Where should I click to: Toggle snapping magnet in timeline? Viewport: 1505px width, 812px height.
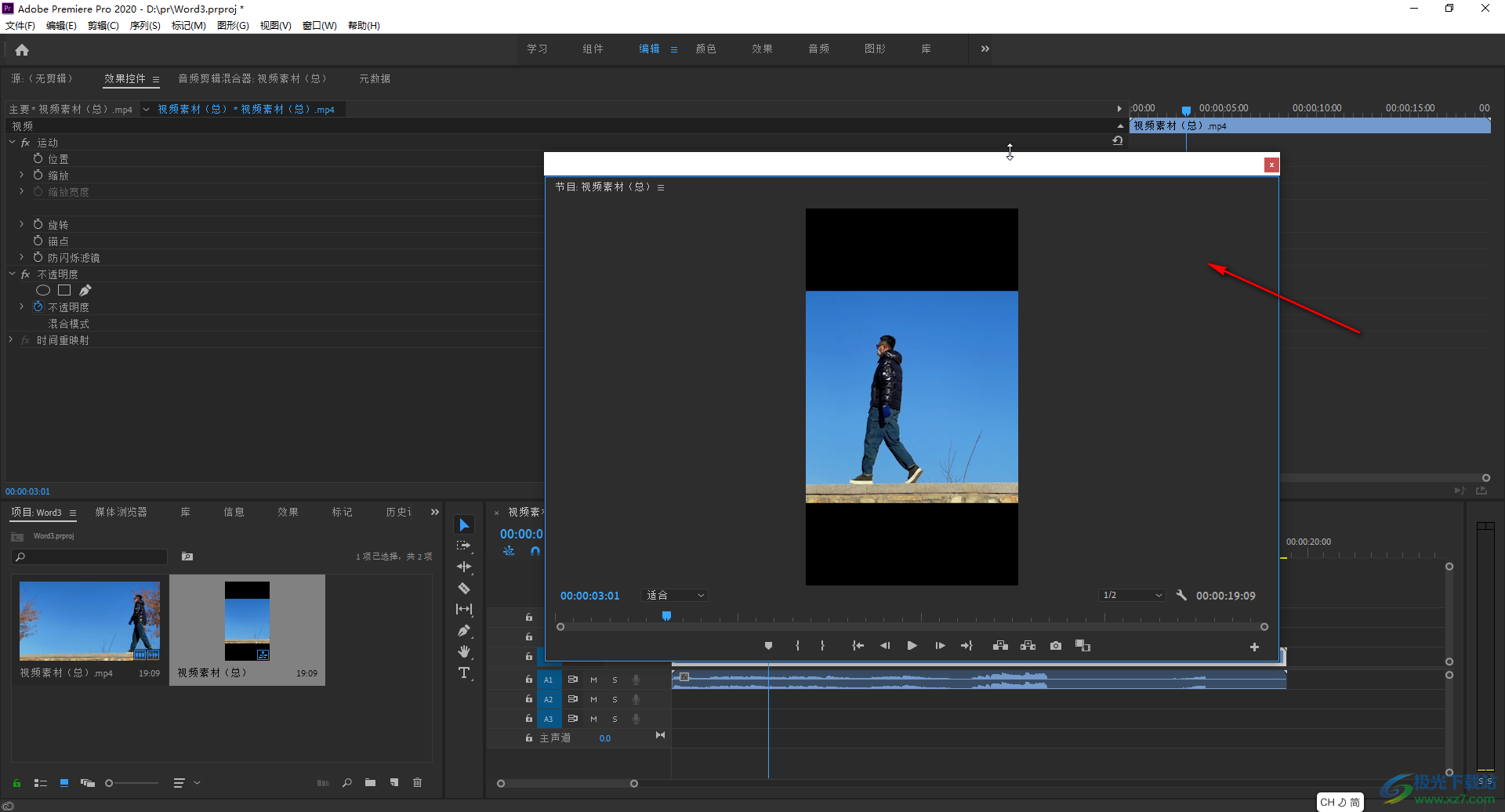pyautogui.click(x=535, y=551)
